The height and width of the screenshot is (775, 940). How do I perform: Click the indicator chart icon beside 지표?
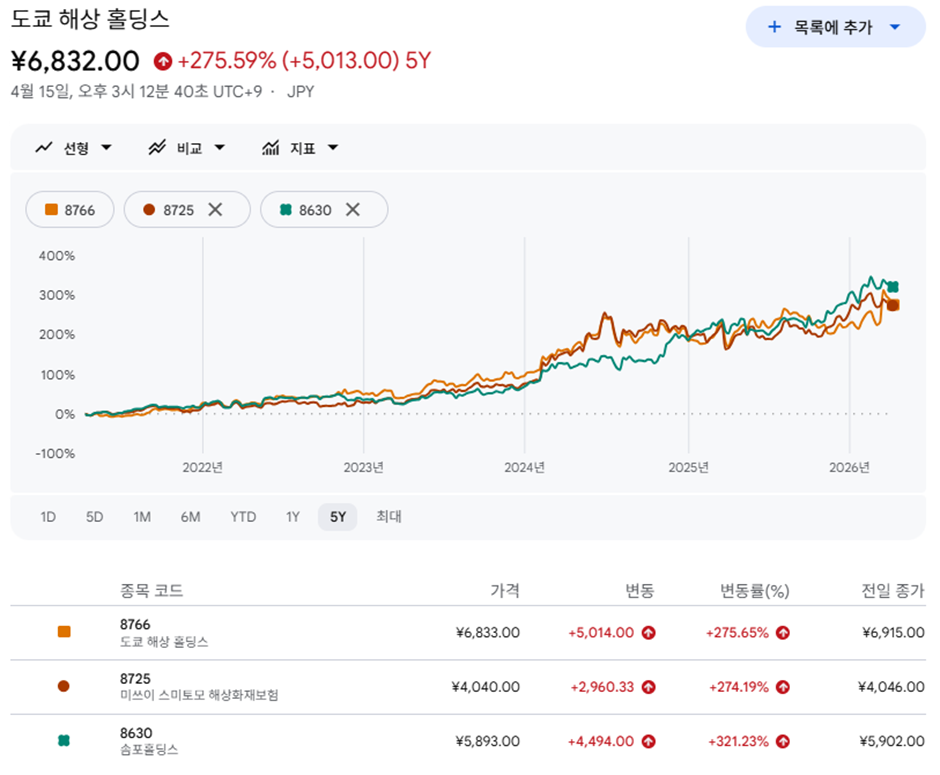tap(270, 148)
